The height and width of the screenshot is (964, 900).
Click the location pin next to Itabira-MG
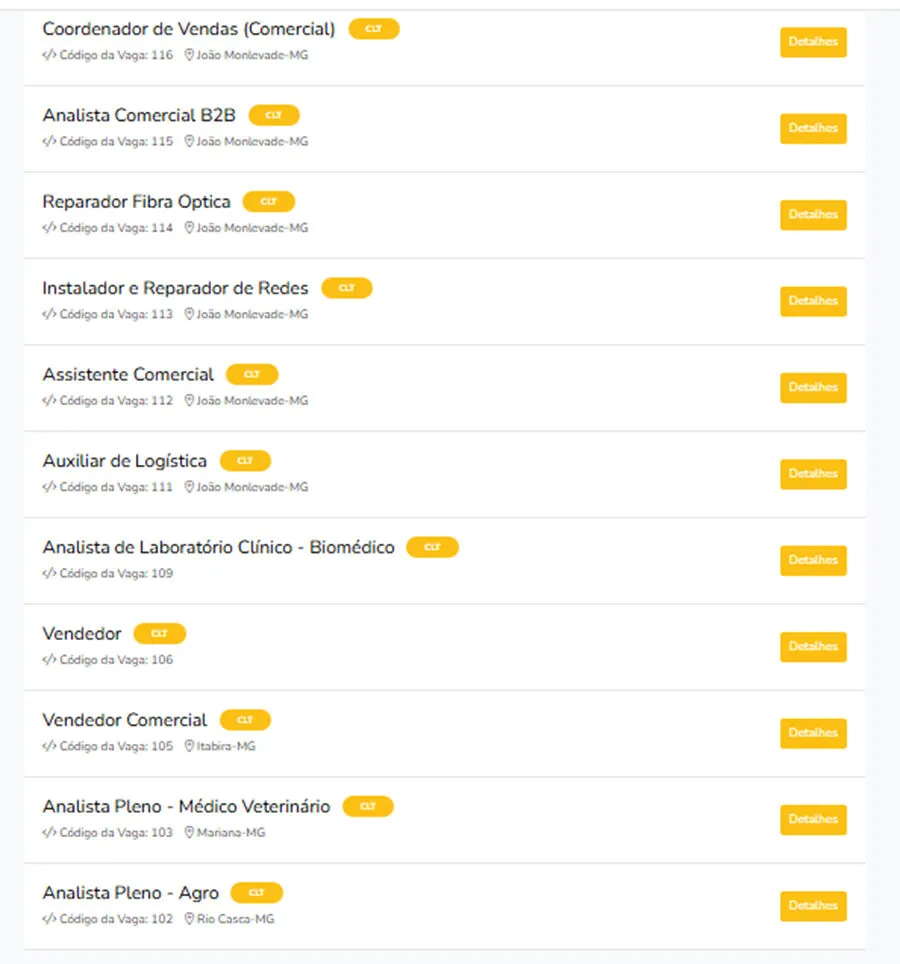189,746
